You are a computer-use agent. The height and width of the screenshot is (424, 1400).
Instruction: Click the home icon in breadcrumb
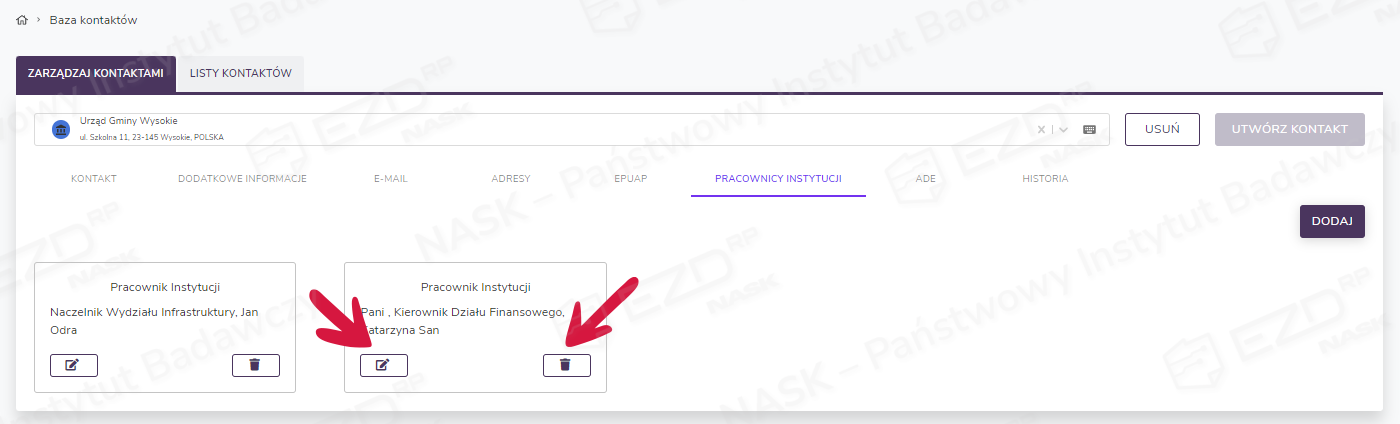tap(22, 20)
